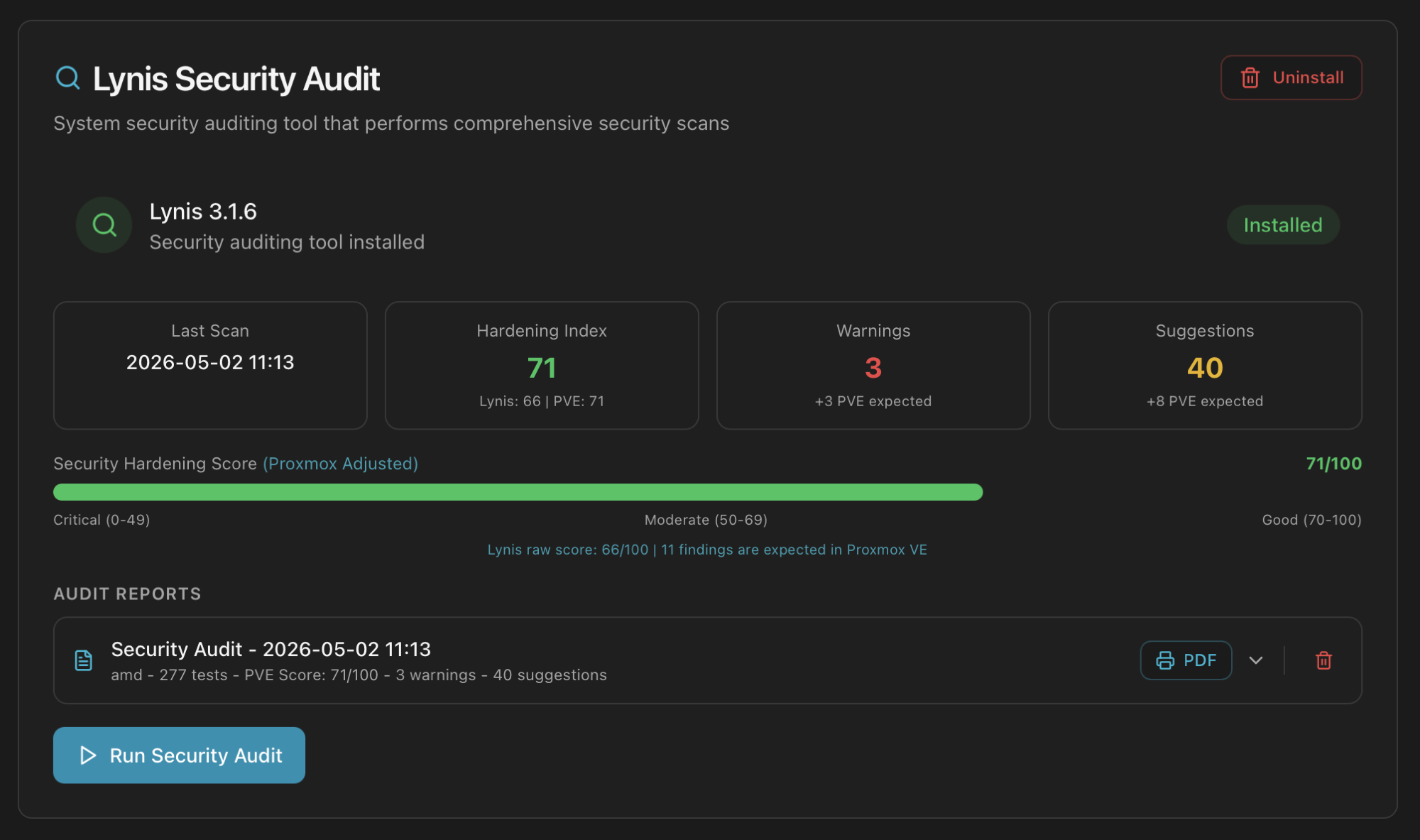Viewport: 1420px width, 840px height.
Task: Select the Hardening Index value 71
Action: (542, 368)
